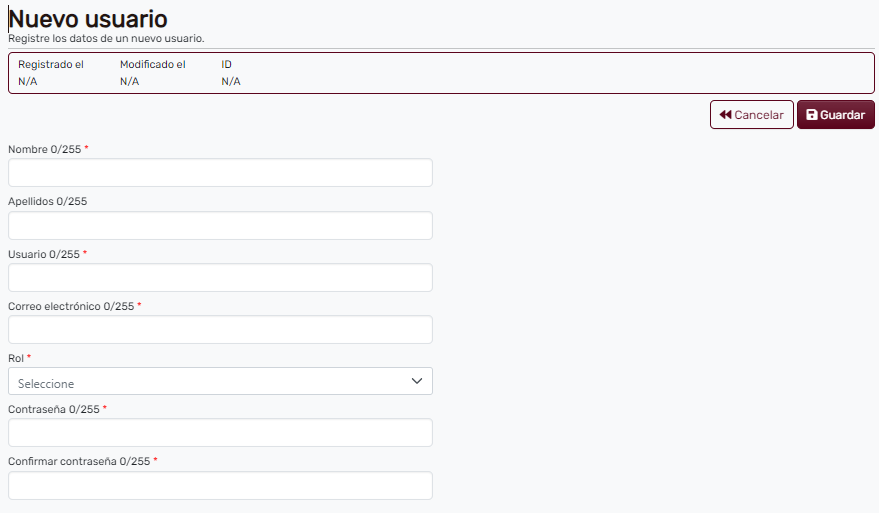Click the 'Registre los datos' subtitle text
This screenshot has width=879, height=513.
(106, 39)
